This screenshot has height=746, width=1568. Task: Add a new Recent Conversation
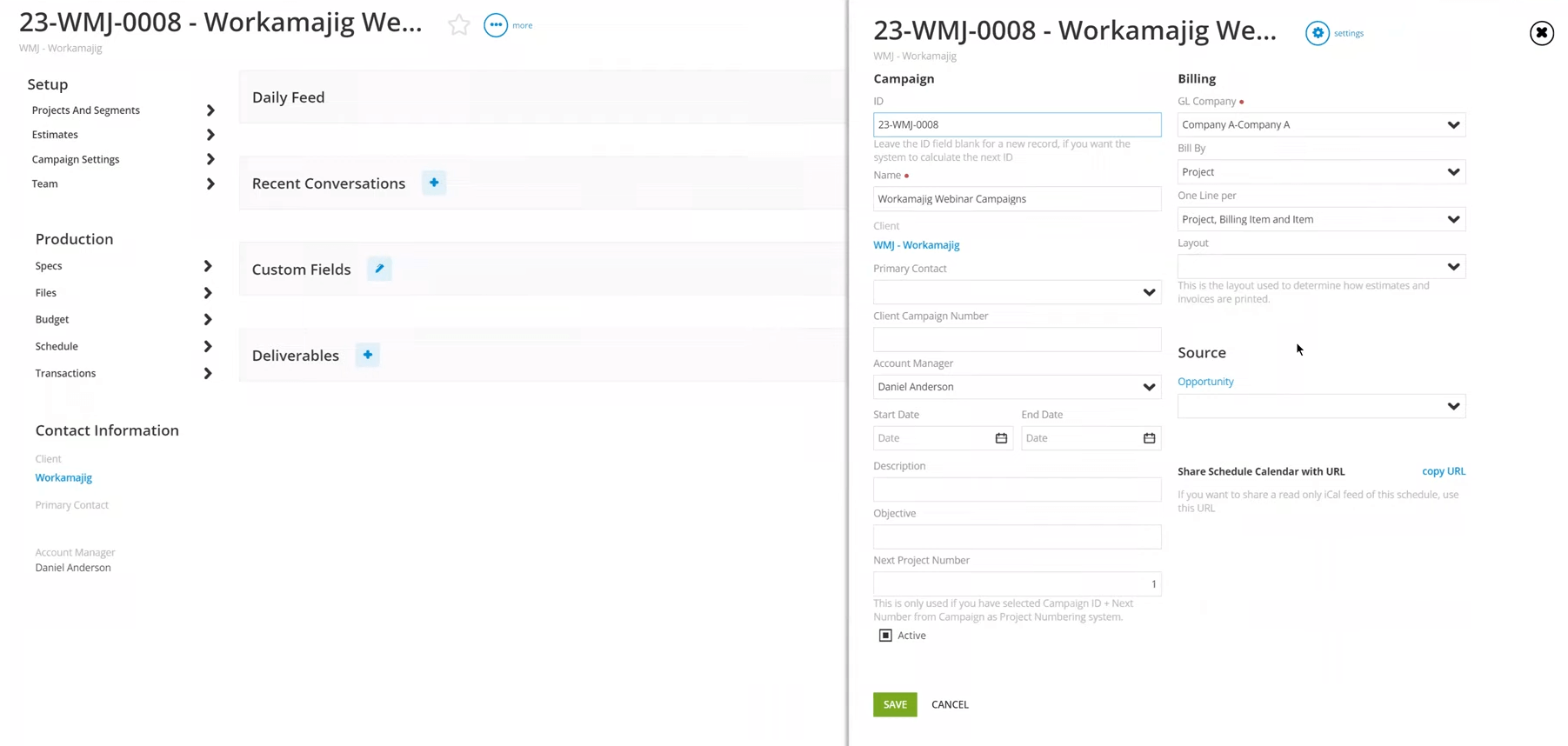pos(434,183)
